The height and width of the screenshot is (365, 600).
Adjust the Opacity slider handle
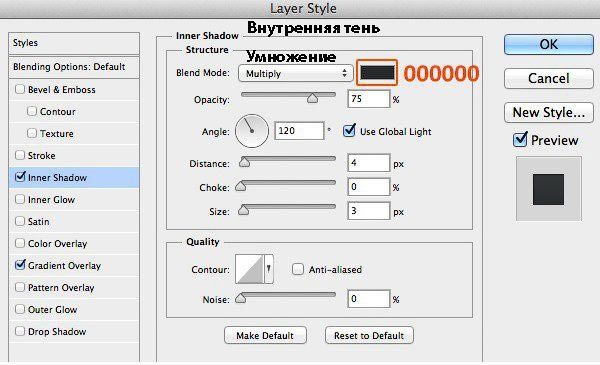(312, 99)
